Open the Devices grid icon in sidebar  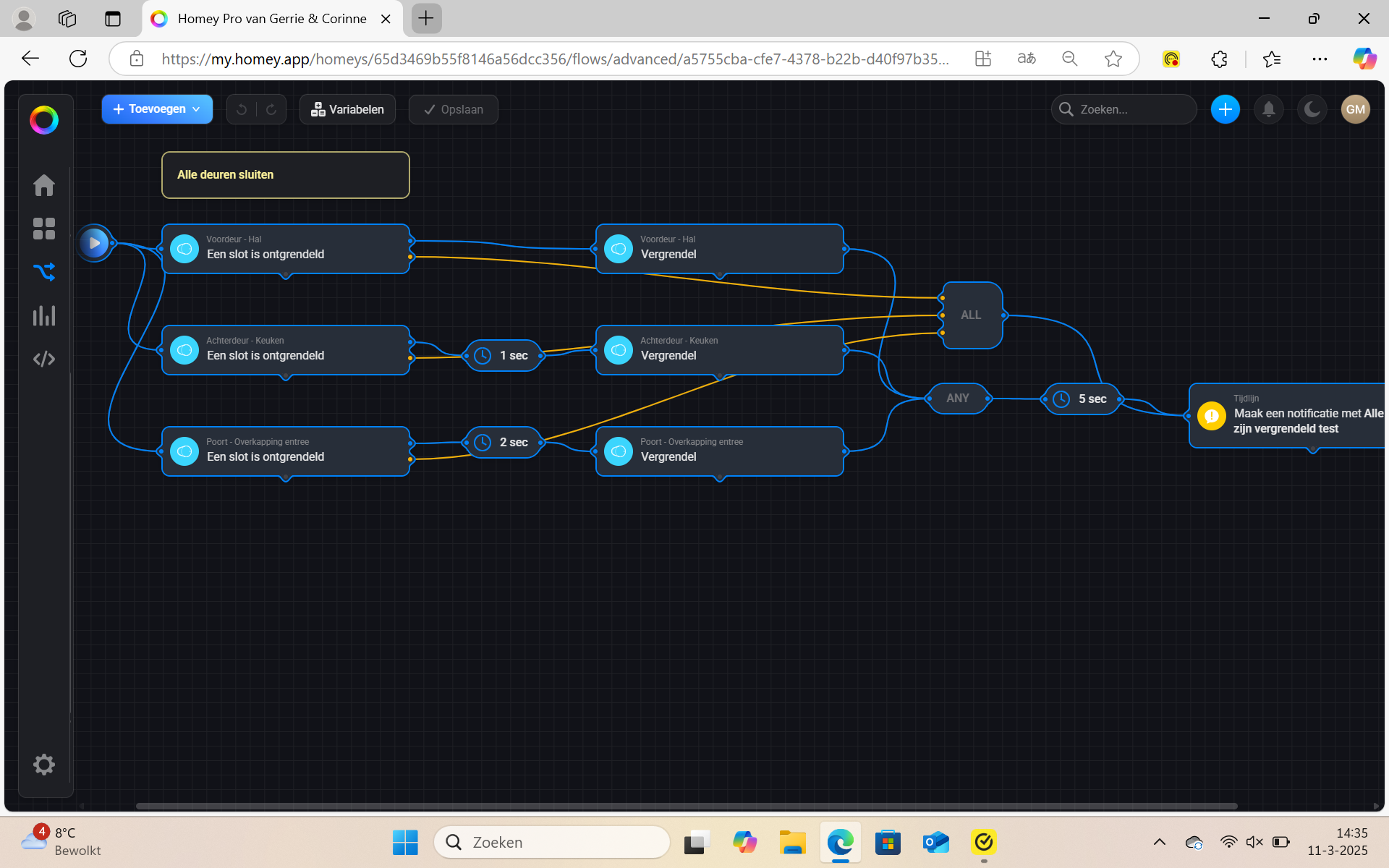tap(44, 229)
